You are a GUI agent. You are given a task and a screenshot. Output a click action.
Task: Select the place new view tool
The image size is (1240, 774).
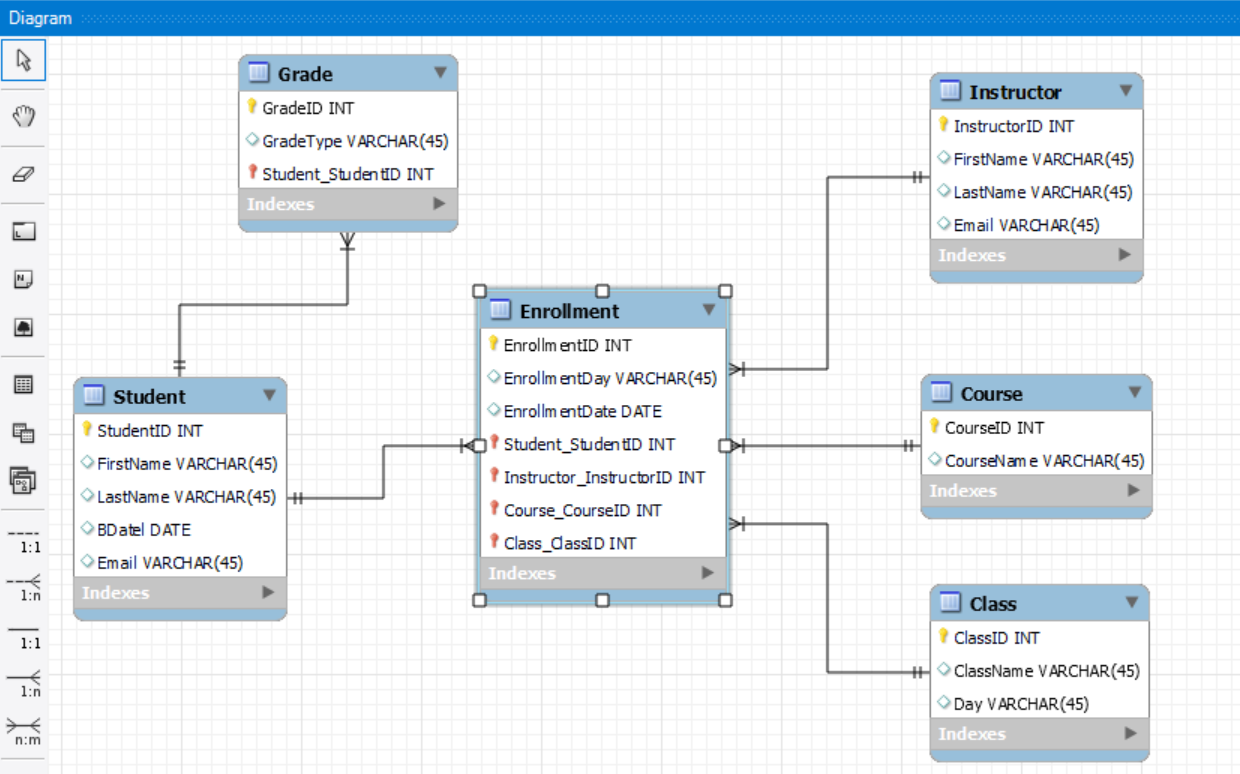(x=24, y=432)
